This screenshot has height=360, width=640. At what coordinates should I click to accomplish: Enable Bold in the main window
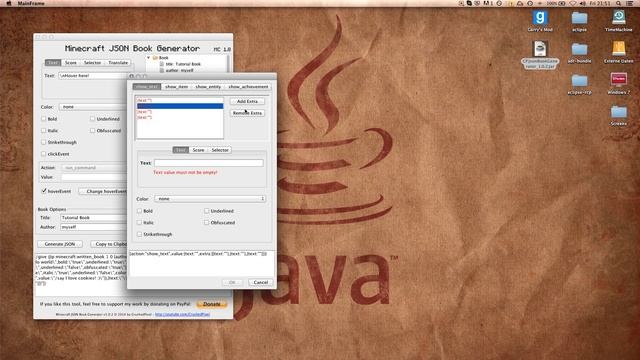point(44,119)
